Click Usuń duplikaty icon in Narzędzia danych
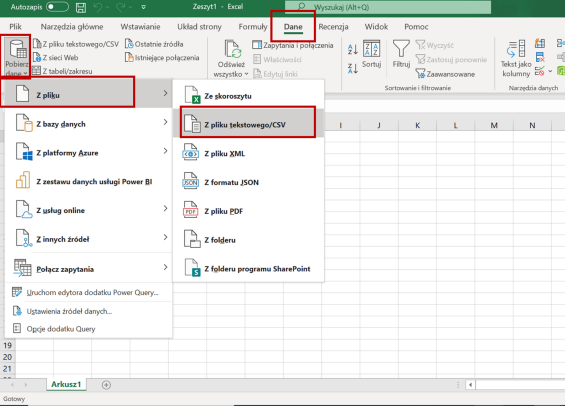The width and height of the screenshot is (565, 406). pos(540,57)
